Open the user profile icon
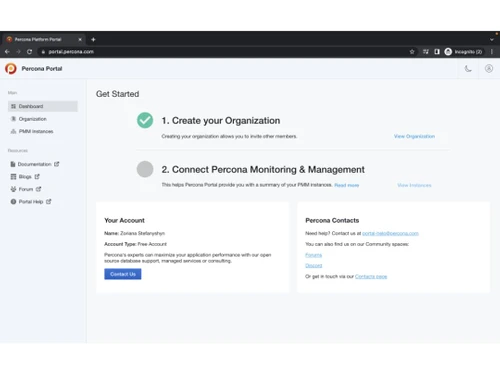 [x=489, y=68]
